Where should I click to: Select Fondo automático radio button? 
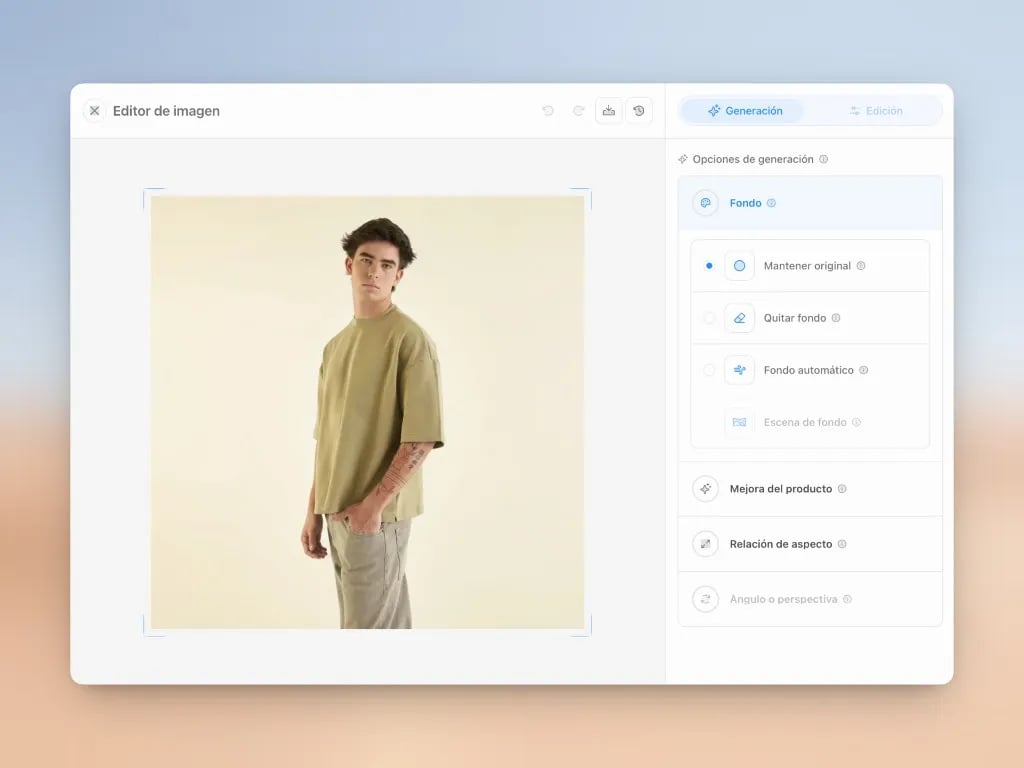click(x=709, y=370)
